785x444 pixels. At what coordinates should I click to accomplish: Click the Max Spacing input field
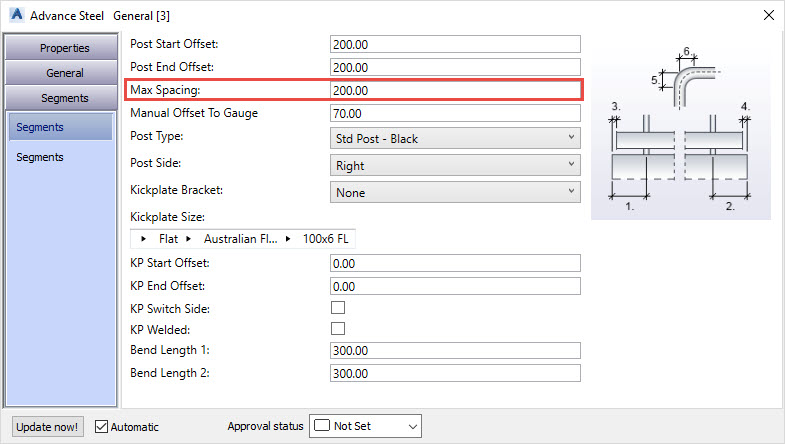455,90
